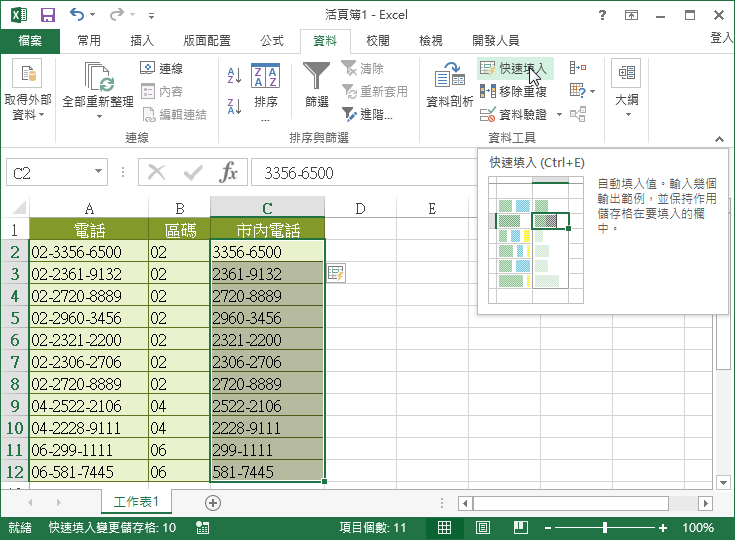The image size is (735, 540).
Task: Click the What-If Analysis icon
Action: point(578,90)
